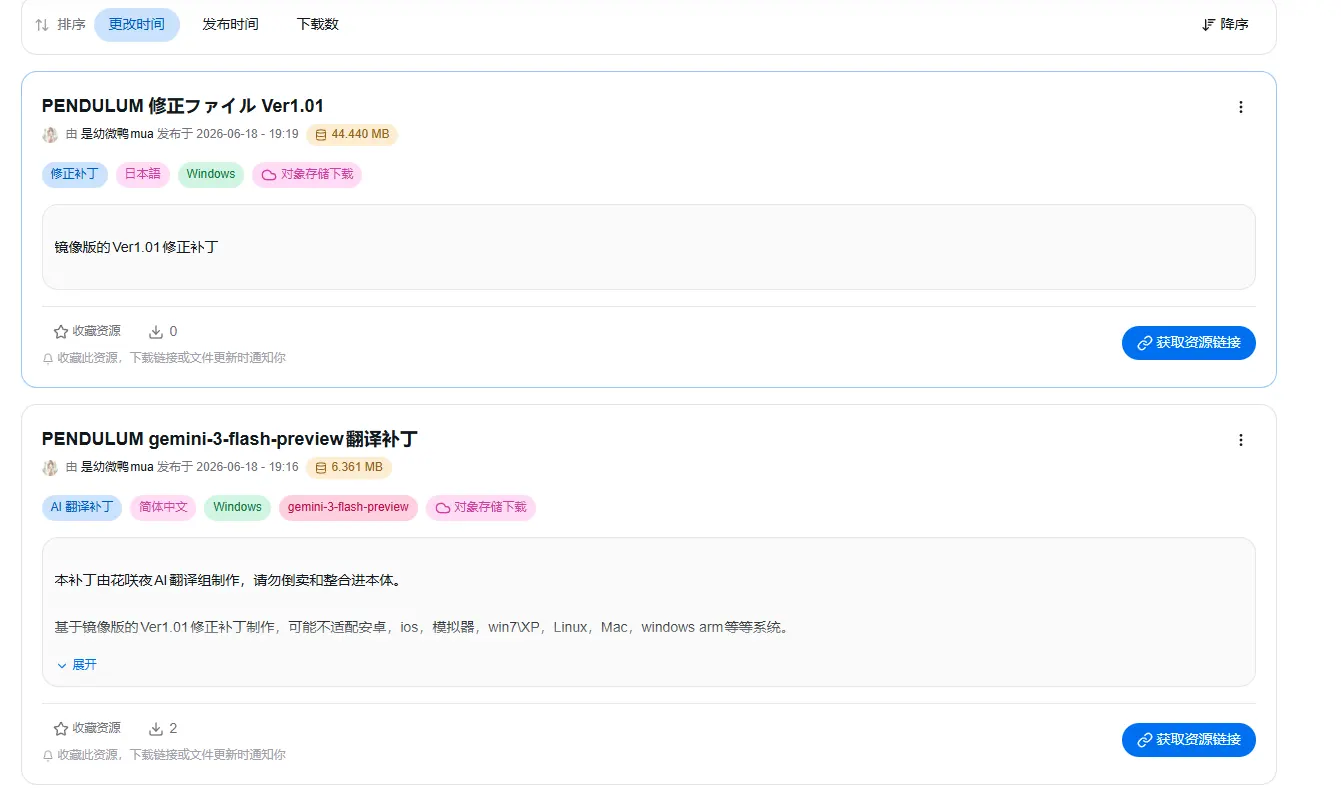Expand description with 展开
The width and height of the screenshot is (1341, 802).
tap(77, 665)
